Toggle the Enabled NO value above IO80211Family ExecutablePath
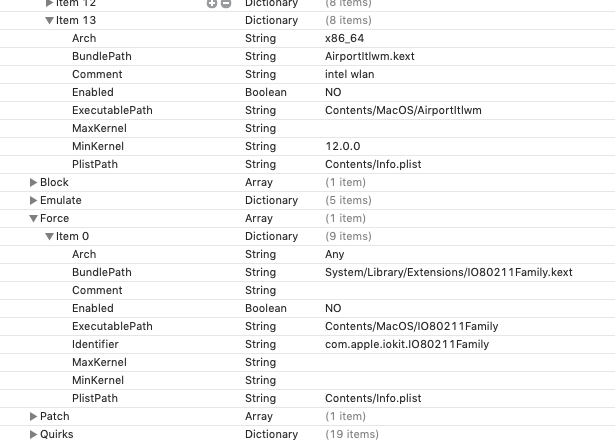This screenshot has height=440, width=615. [x=333, y=308]
